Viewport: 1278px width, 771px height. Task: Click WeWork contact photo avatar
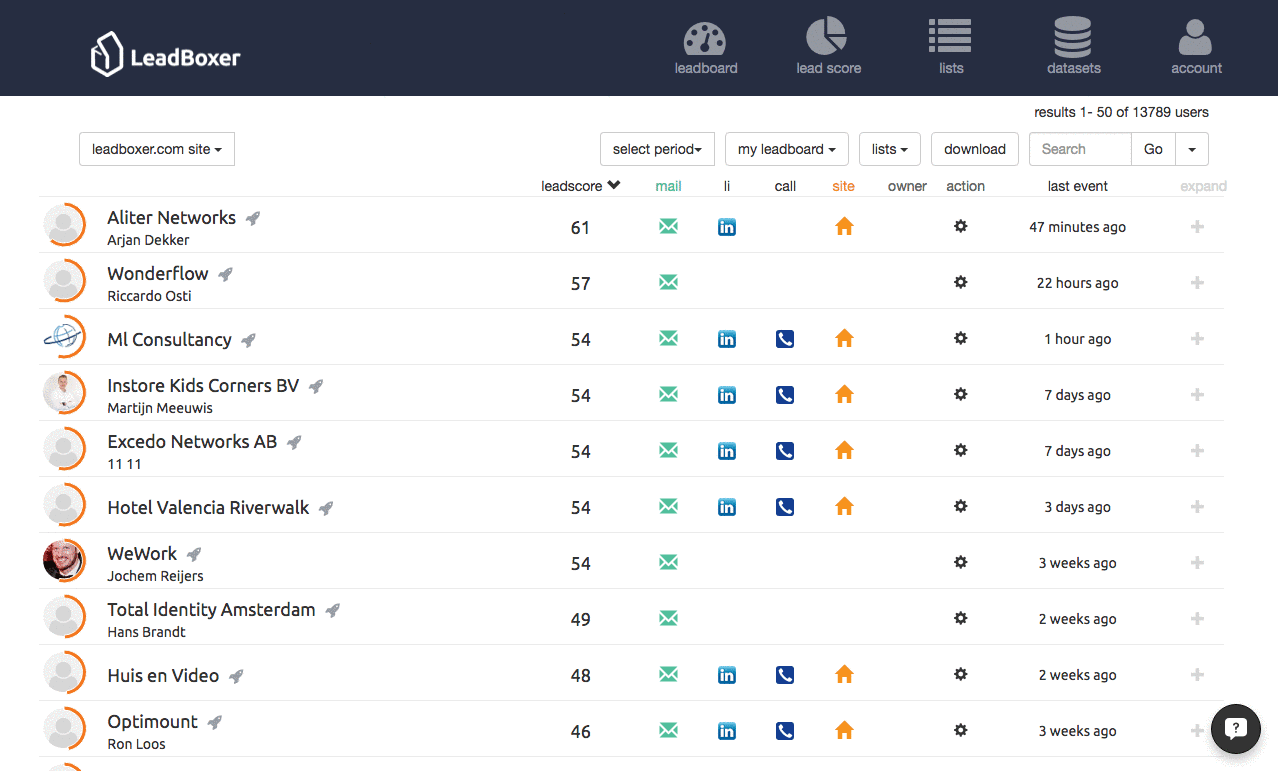coord(64,561)
